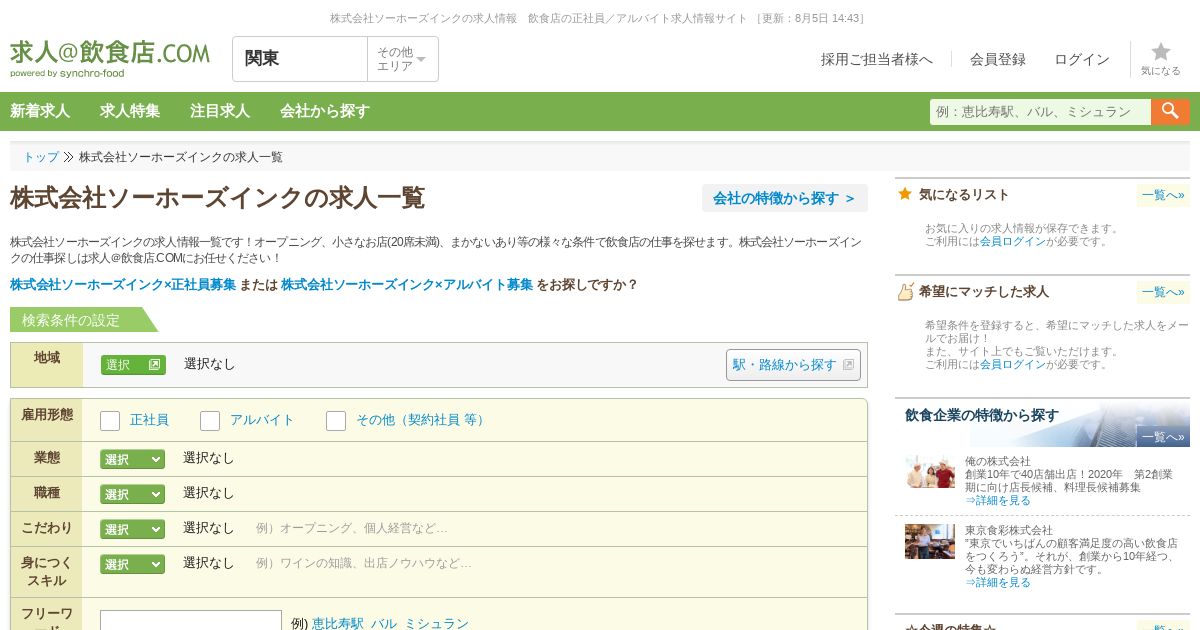Click the 株式会社ソーホーズインクの求人一覧 heading
Image resolution: width=1200 pixels, height=630 pixels.
tap(218, 198)
